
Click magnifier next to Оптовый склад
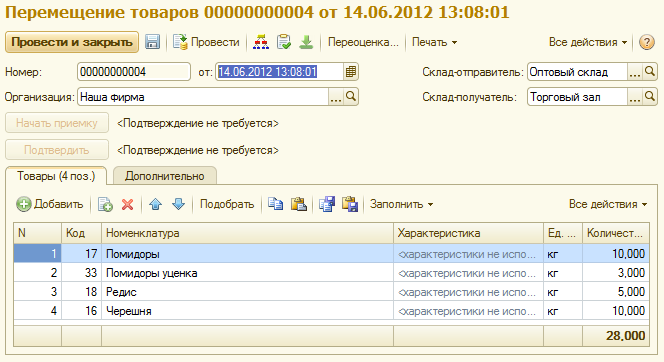[x=650, y=72]
